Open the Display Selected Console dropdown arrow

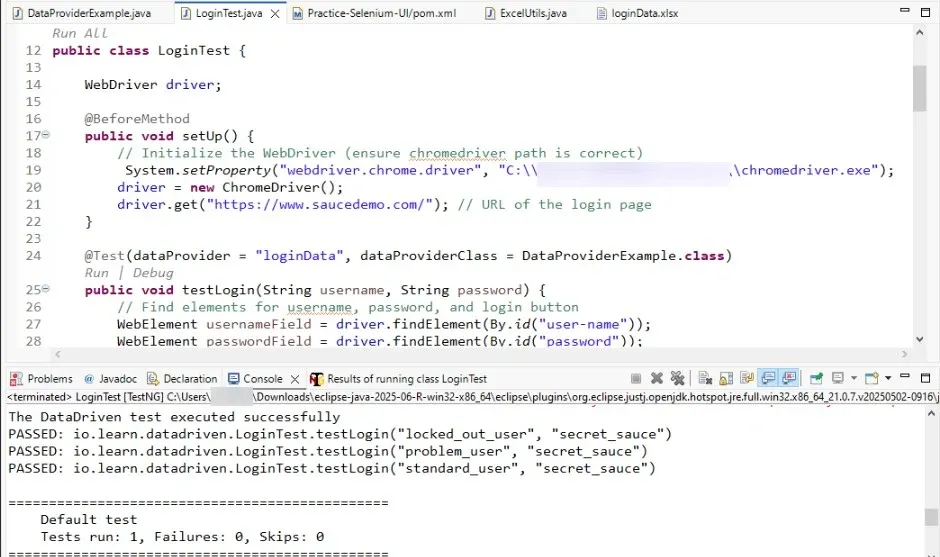coord(854,378)
